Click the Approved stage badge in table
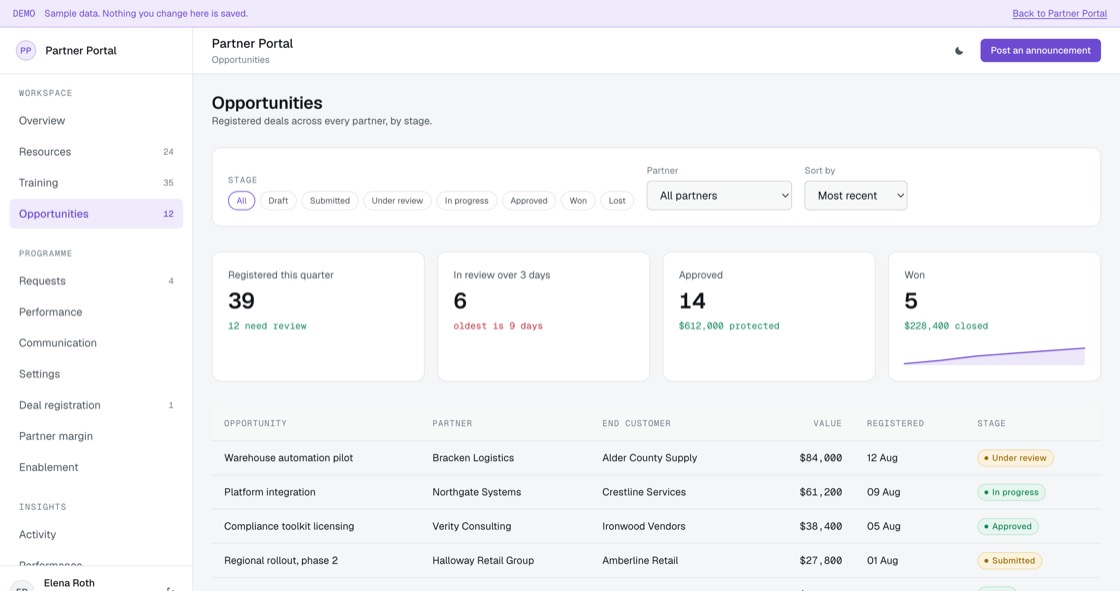Viewport: 1120px width, 591px height. [1007, 527]
